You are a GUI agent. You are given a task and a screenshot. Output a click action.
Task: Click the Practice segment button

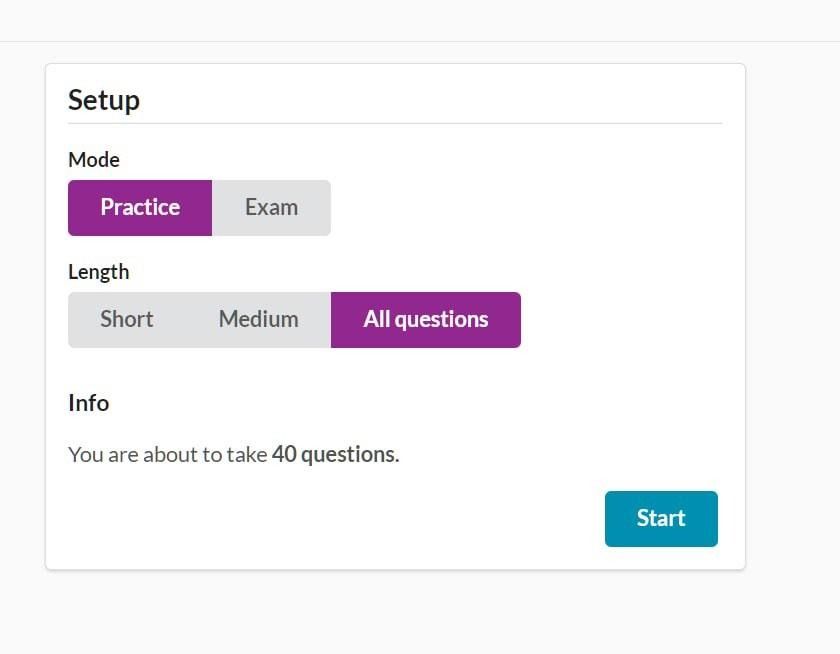pos(139,207)
